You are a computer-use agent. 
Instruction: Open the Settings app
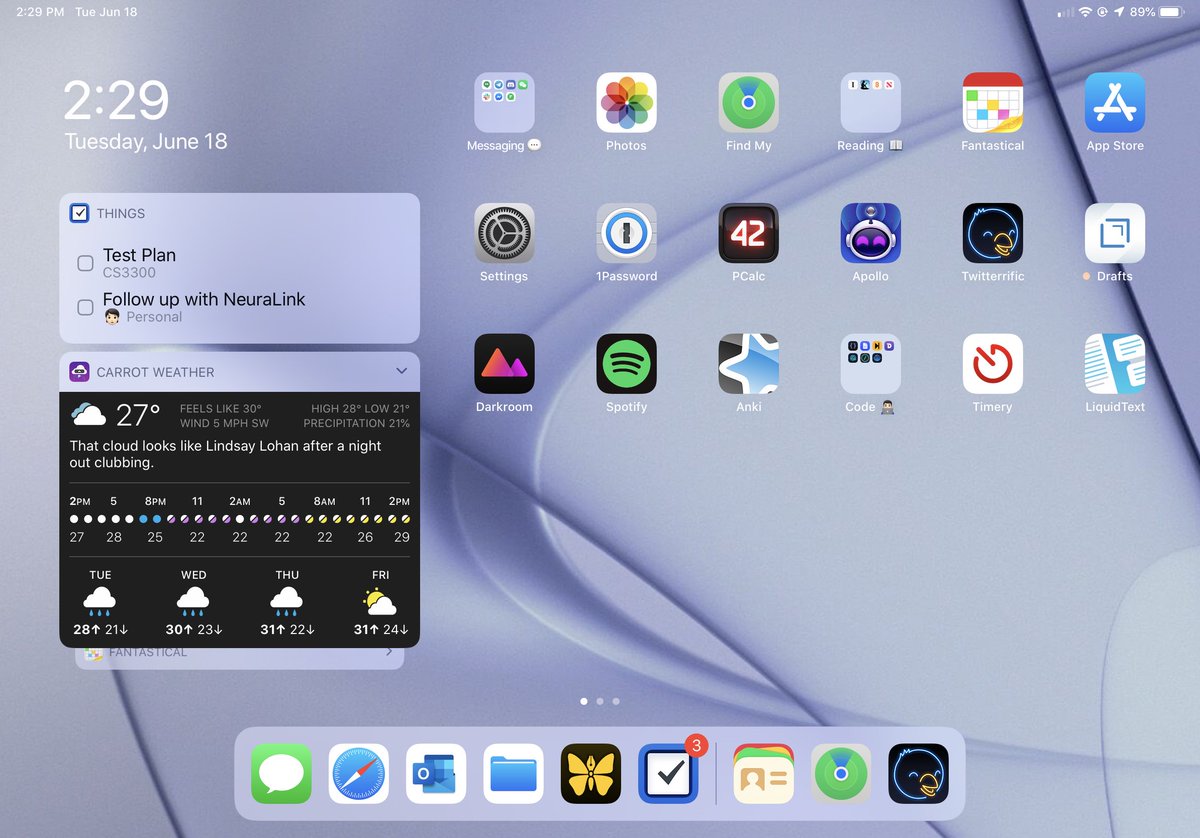504,233
